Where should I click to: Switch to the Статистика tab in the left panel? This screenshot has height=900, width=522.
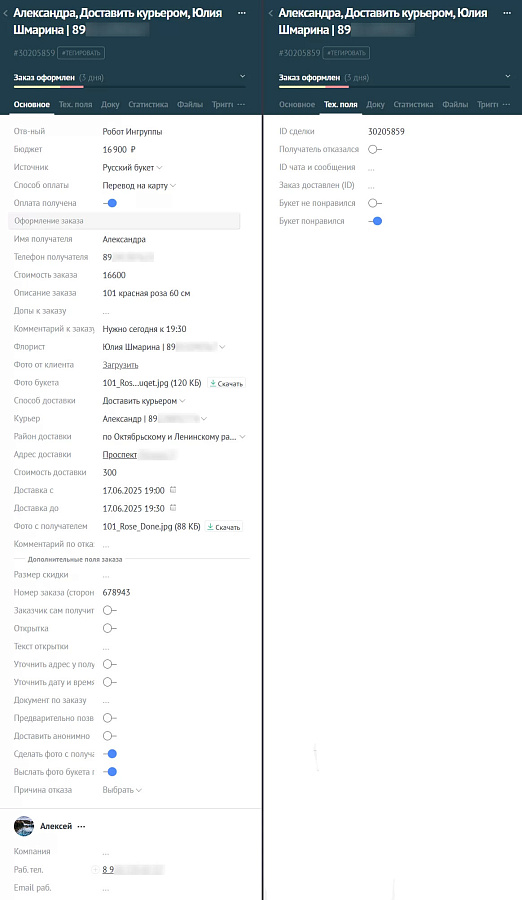148,104
